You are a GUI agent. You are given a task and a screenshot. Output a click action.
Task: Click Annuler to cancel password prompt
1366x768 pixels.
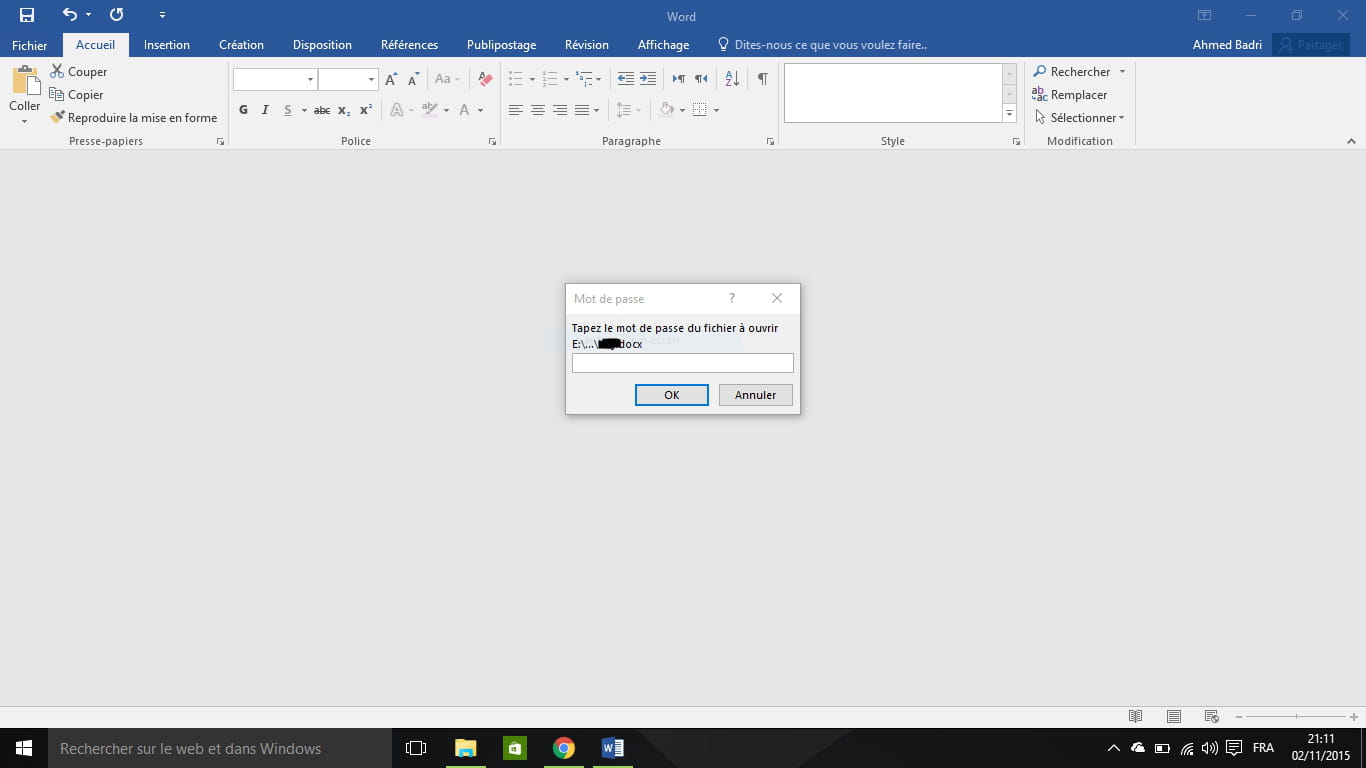tap(755, 395)
